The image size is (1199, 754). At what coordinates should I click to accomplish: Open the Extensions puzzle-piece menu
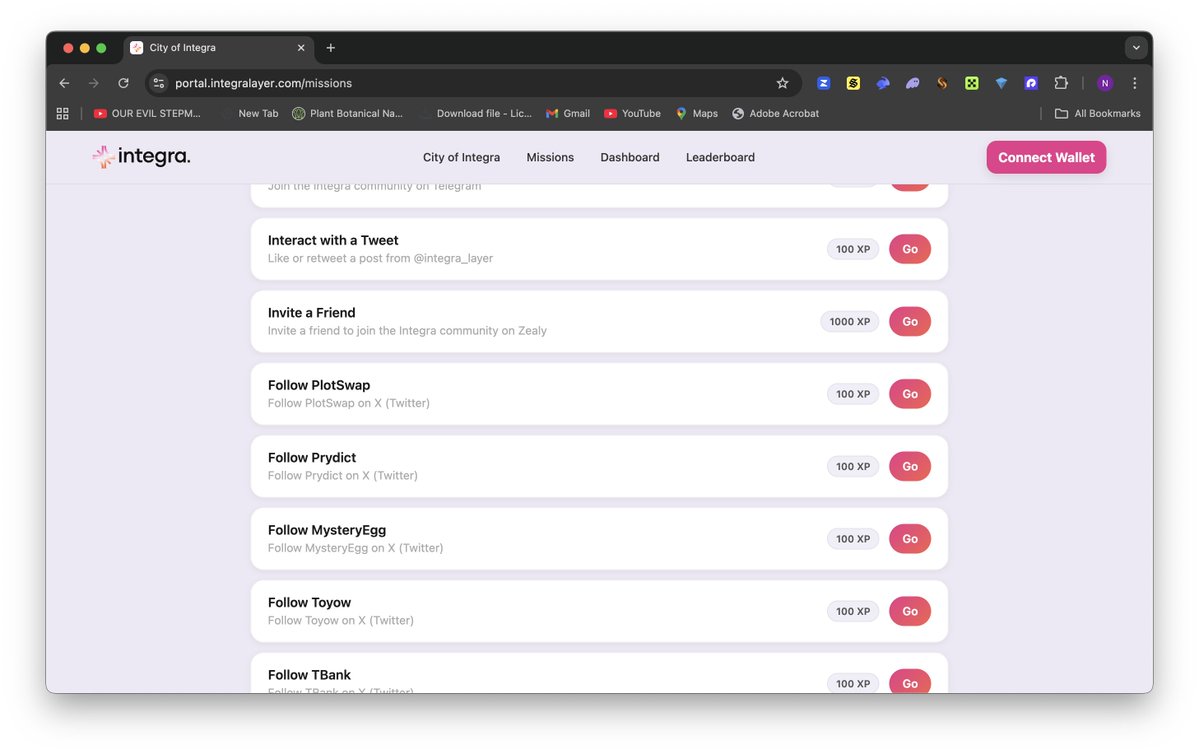point(1061,83)
